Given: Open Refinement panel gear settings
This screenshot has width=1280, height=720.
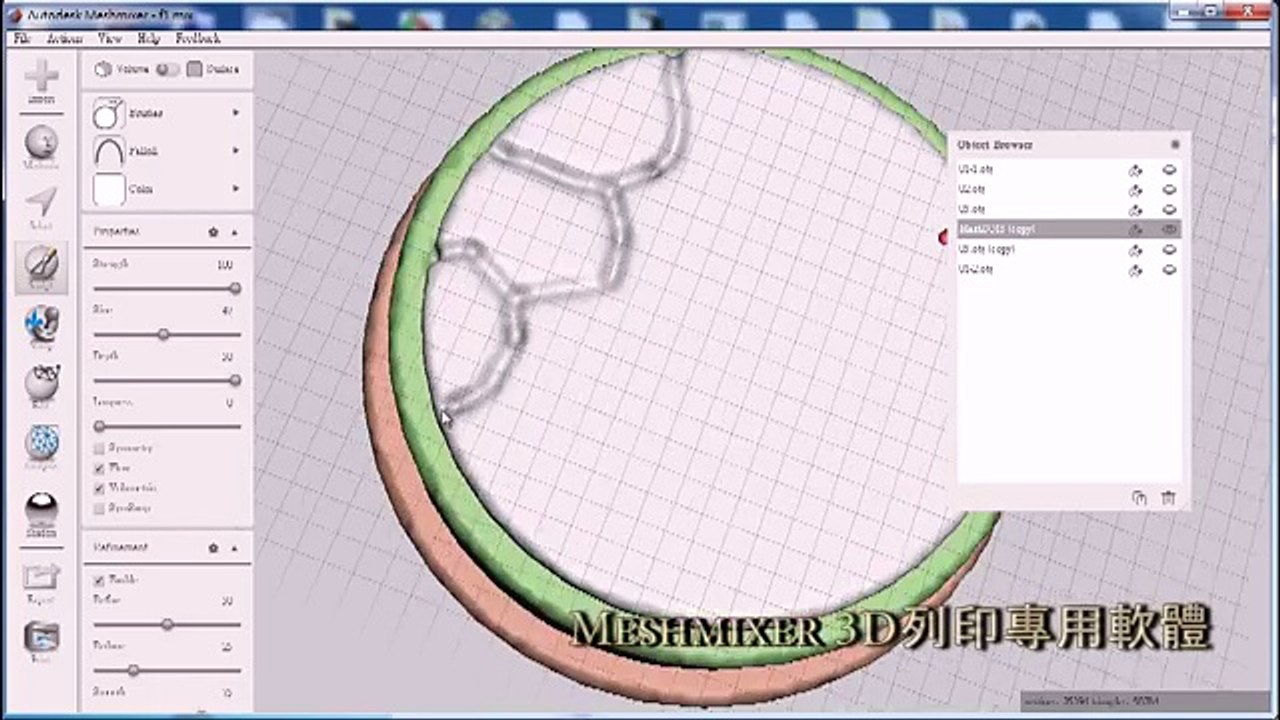Looking at the screenshot, I should point(213,548).
